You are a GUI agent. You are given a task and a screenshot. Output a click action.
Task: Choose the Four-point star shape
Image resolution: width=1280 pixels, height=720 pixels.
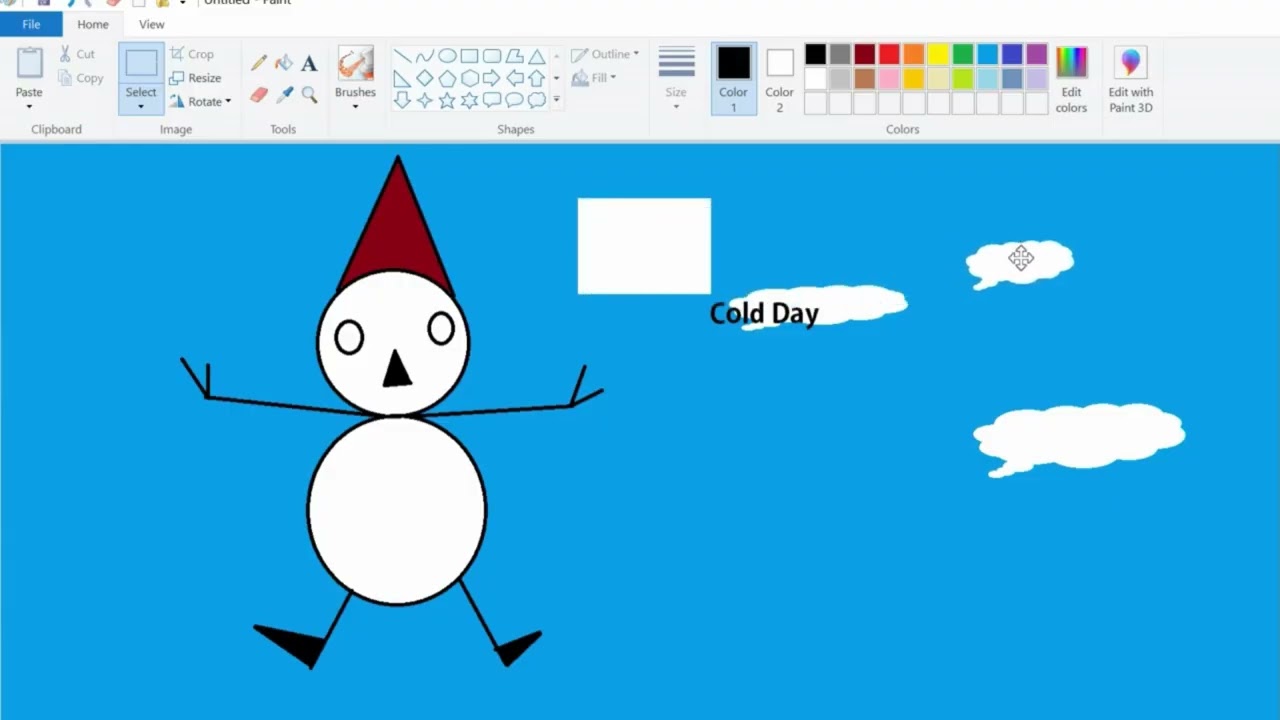[425, 100]
